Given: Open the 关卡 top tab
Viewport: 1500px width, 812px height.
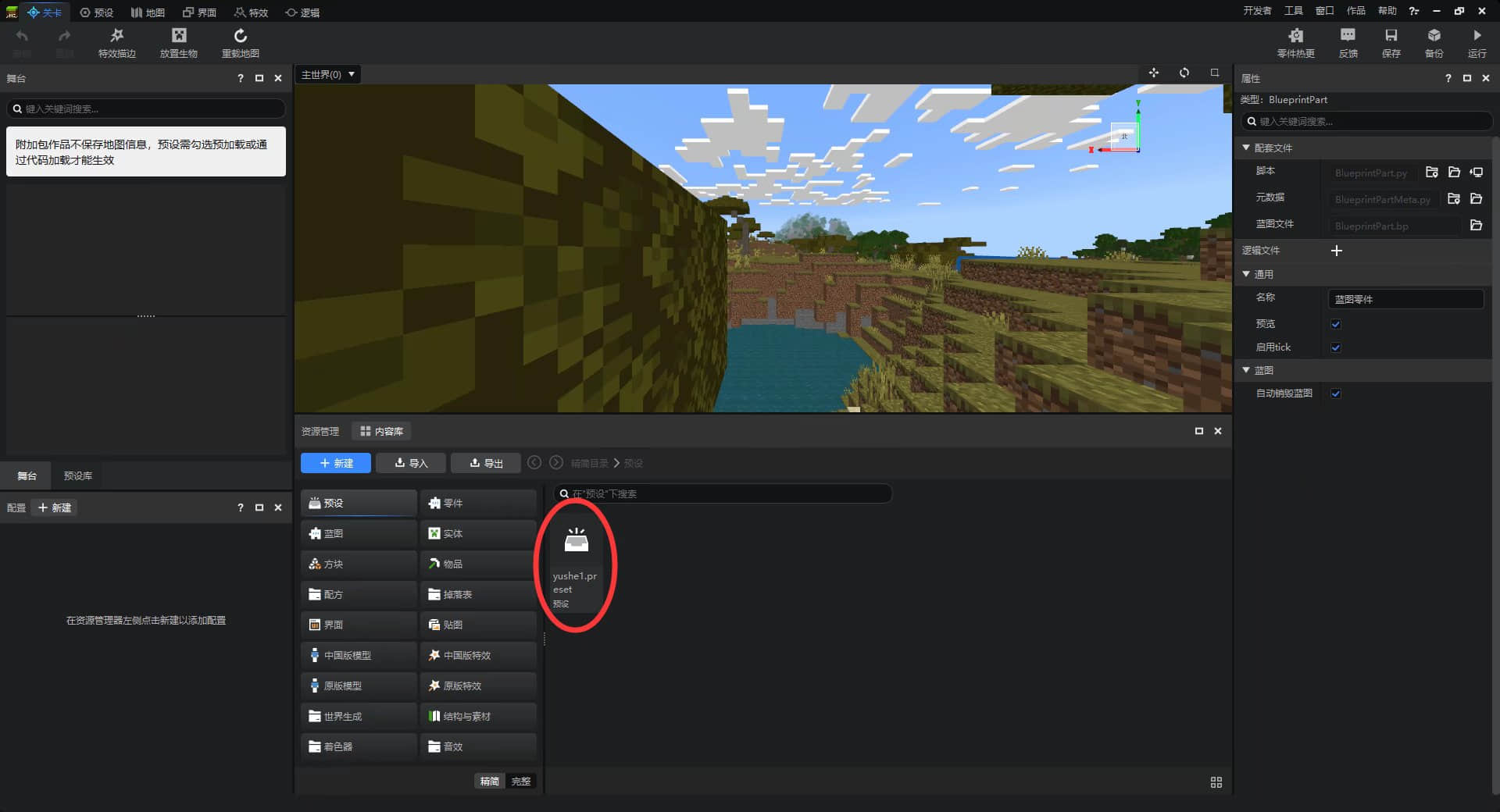Looking at the screenshot, I should pos(45,12).
